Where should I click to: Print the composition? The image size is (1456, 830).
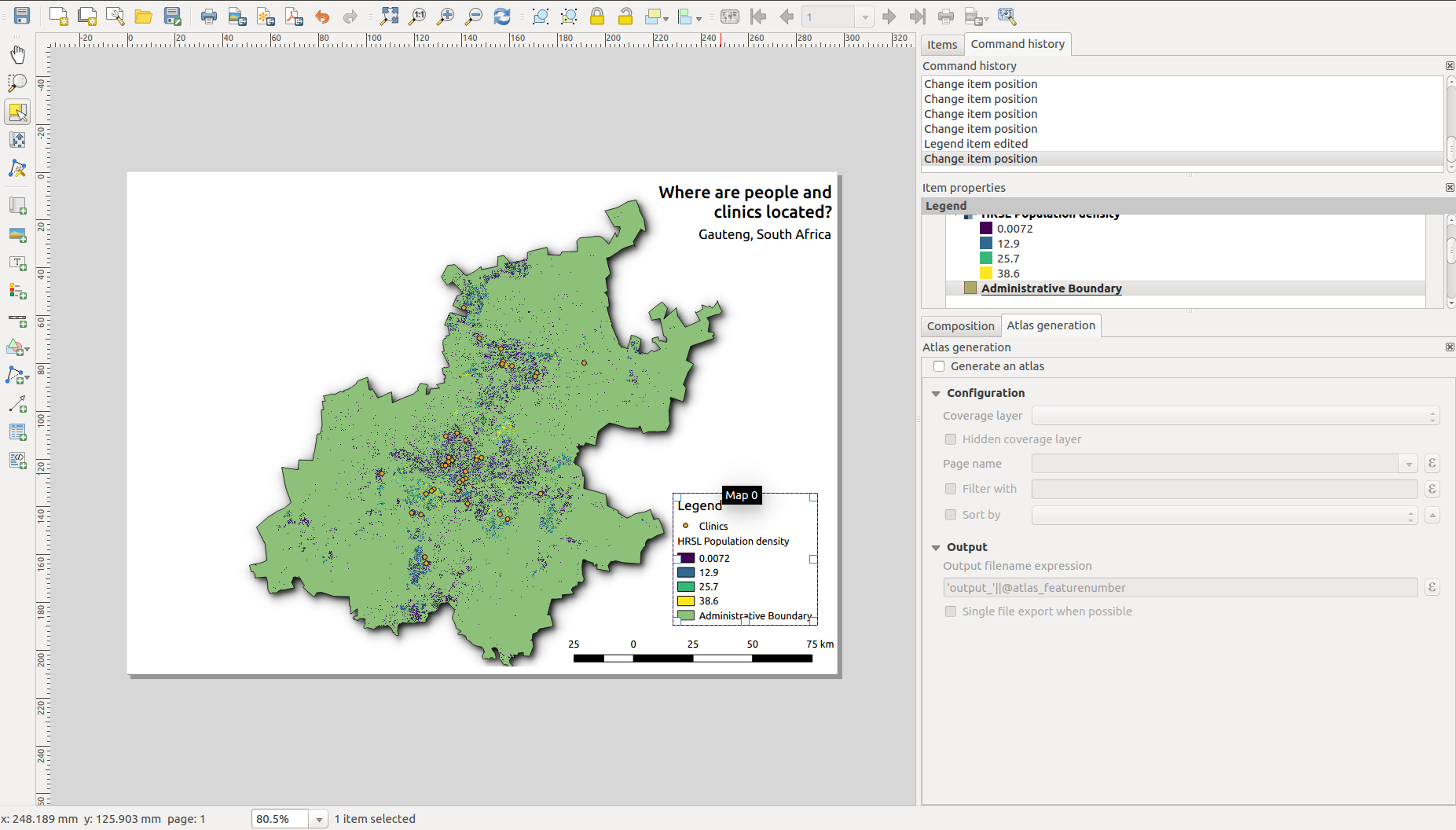(x=209, y=16)
